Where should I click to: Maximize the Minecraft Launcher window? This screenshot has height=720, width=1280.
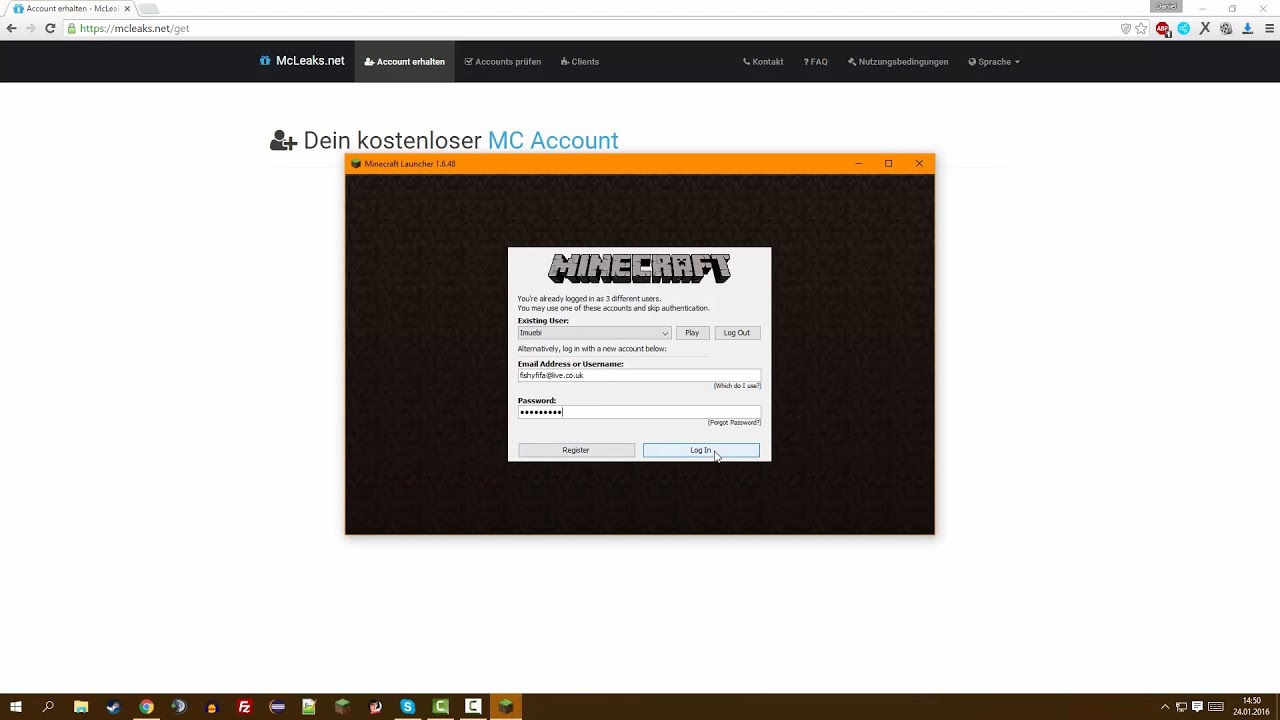pos(888,164)
